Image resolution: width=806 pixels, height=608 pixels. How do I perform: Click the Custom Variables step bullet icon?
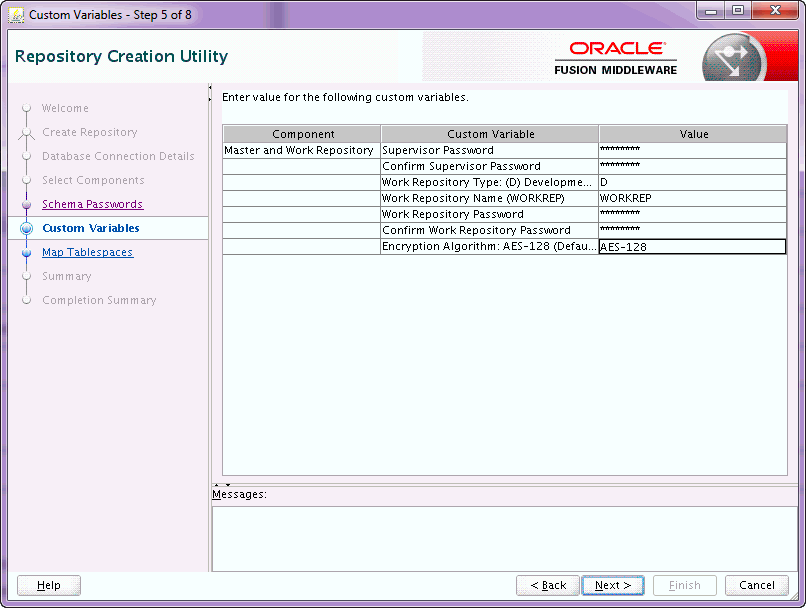pyautogui.click(x=27, y=228)
